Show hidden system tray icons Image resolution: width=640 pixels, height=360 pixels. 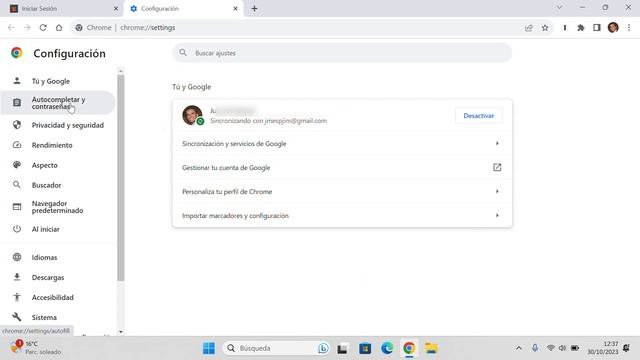[519, 348]
